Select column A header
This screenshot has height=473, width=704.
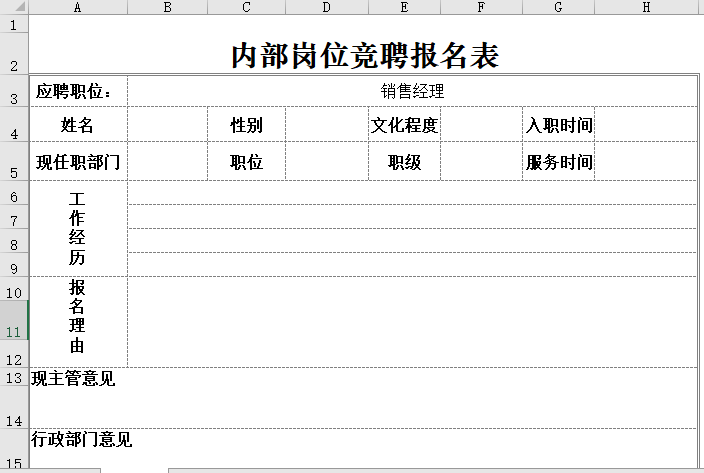coord(78,7)
